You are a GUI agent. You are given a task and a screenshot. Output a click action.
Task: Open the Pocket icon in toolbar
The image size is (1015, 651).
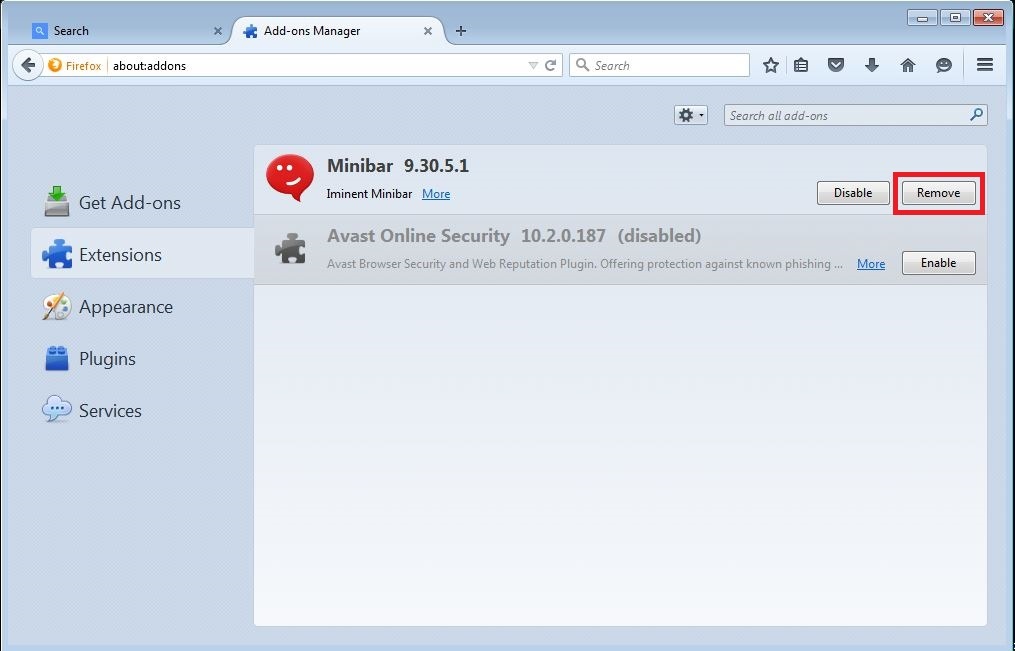836,65
